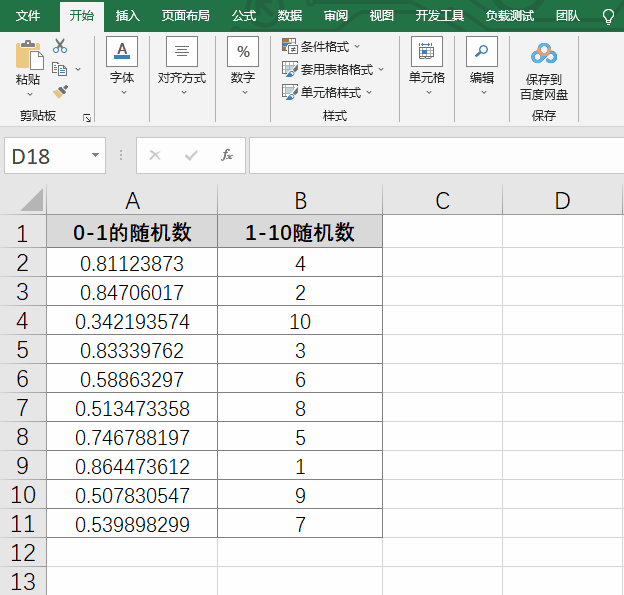The image size is (624, 595).
Task: Select cell B4 with value 10
Action: click(x=300, y=321)
